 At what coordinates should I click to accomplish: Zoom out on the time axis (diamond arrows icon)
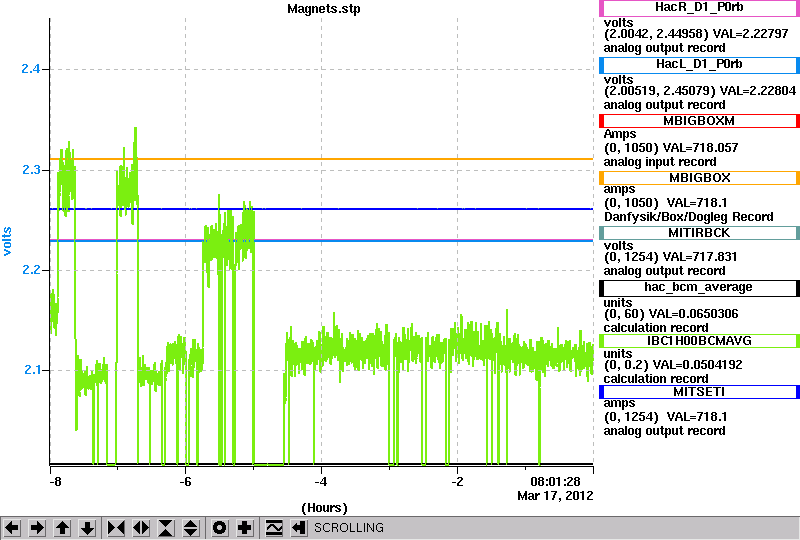coord(141,528)
